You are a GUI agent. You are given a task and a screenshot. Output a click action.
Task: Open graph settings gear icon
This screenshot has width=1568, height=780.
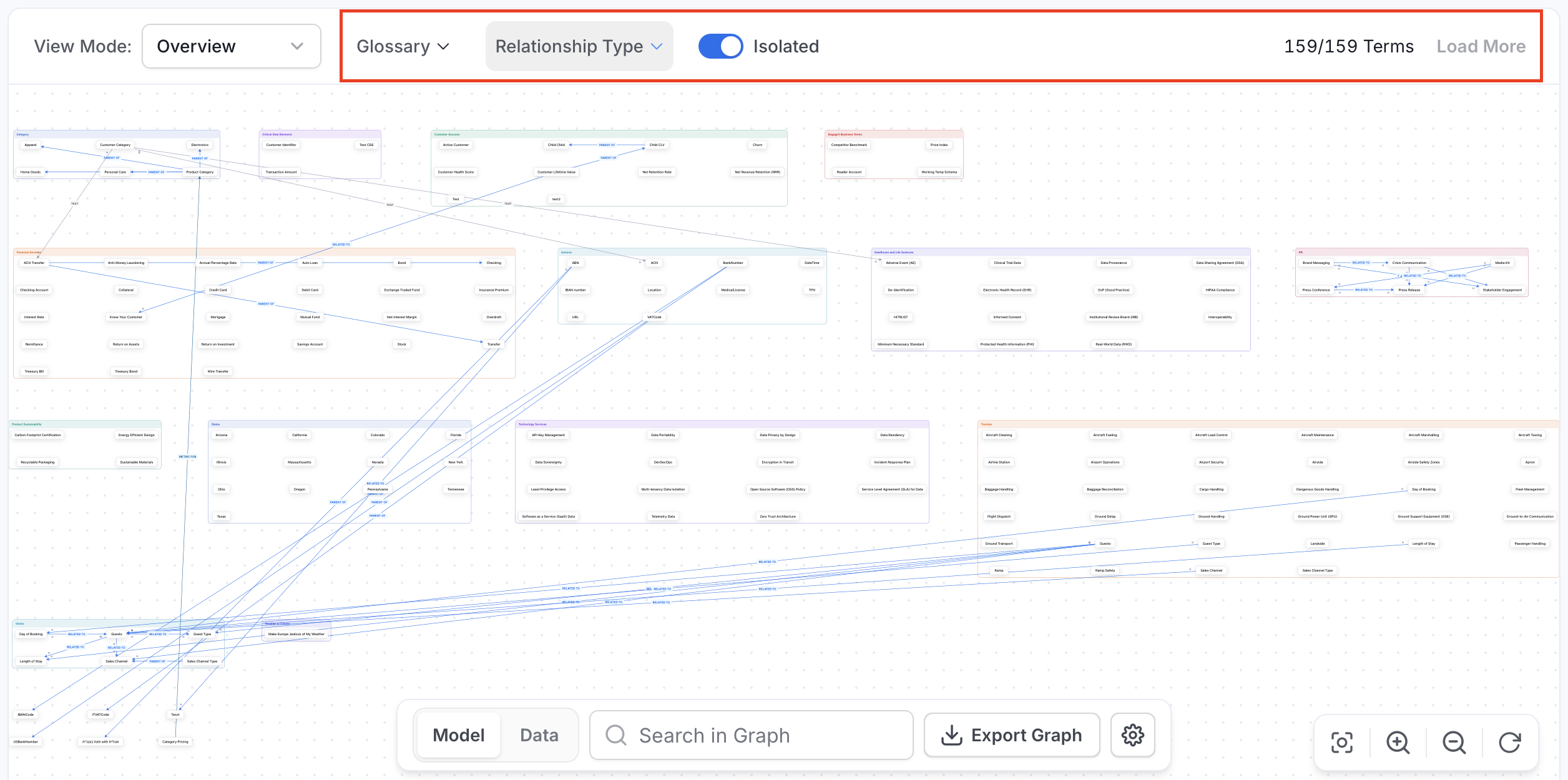click(x=1133, y=735)
